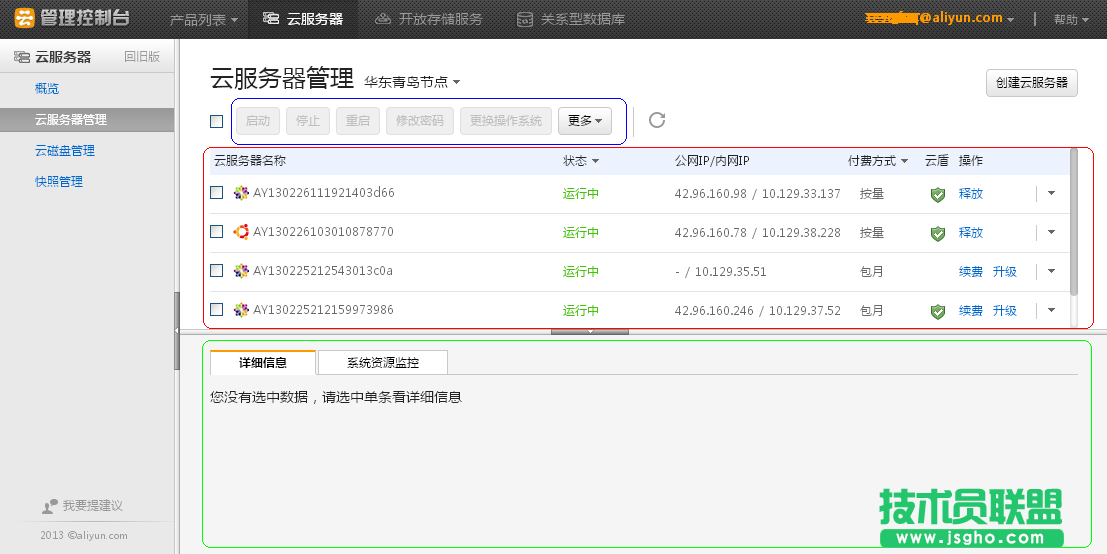Click the 启动 start button
Viewport: 1107px width, 554px height.
pyautogui.click(x=258, y=121)
